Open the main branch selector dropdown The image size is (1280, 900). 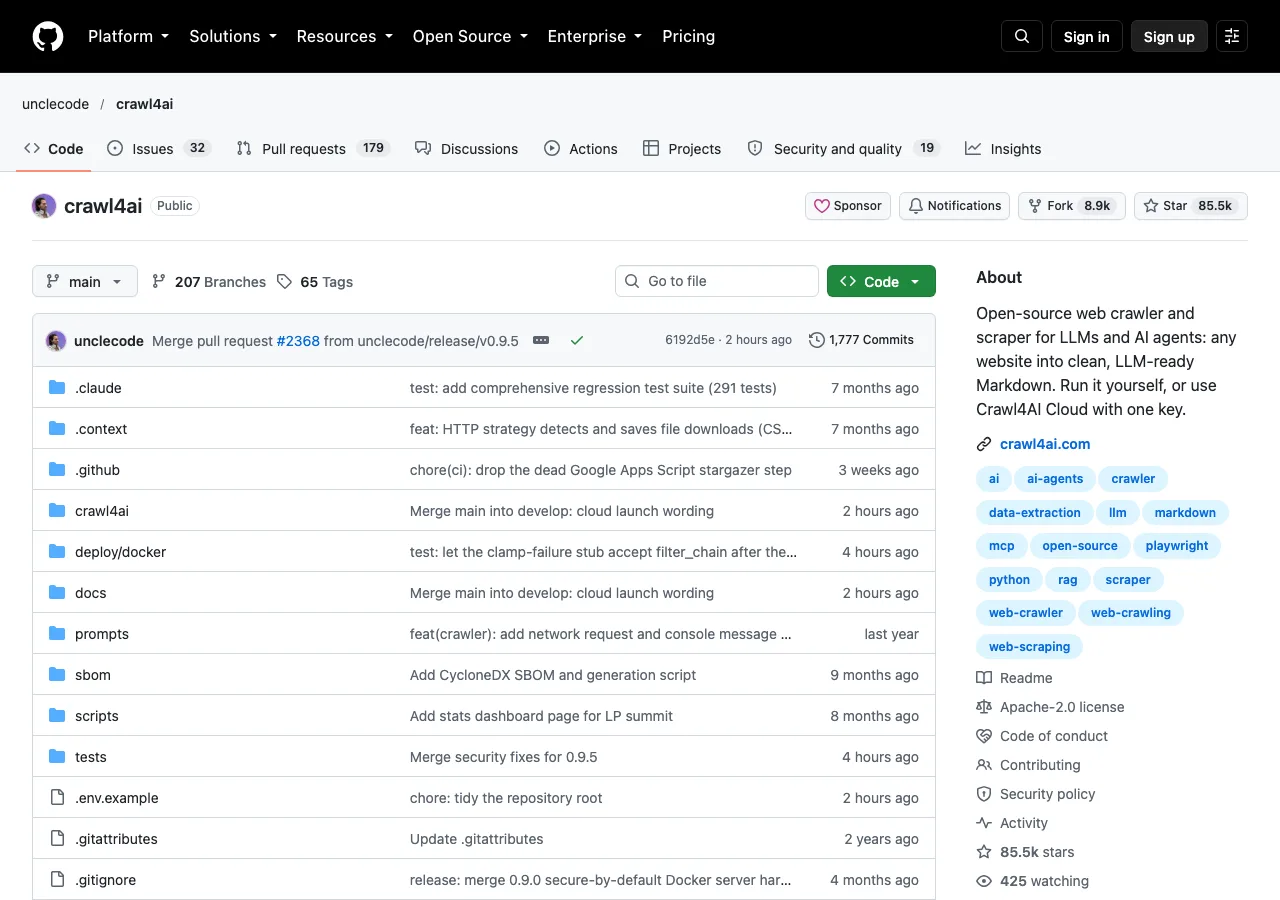85,282
